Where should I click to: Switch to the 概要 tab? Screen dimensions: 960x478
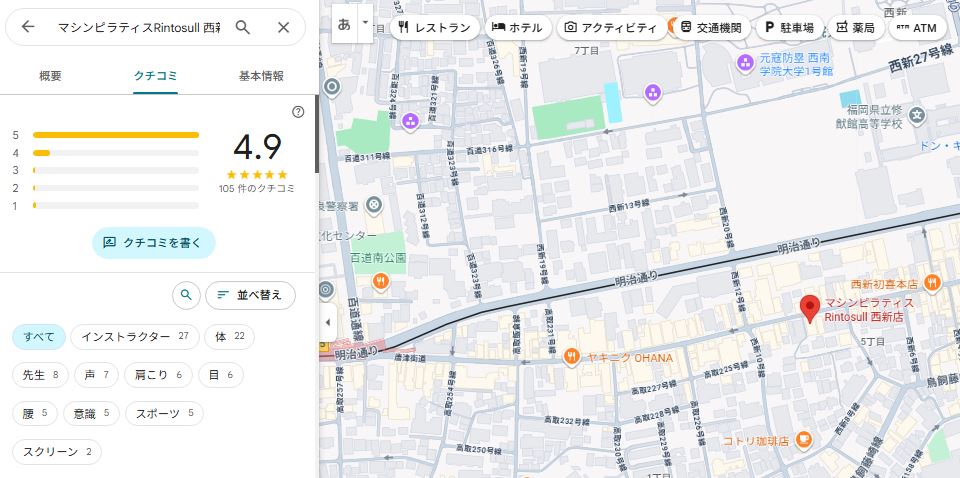tap(50, 76)
